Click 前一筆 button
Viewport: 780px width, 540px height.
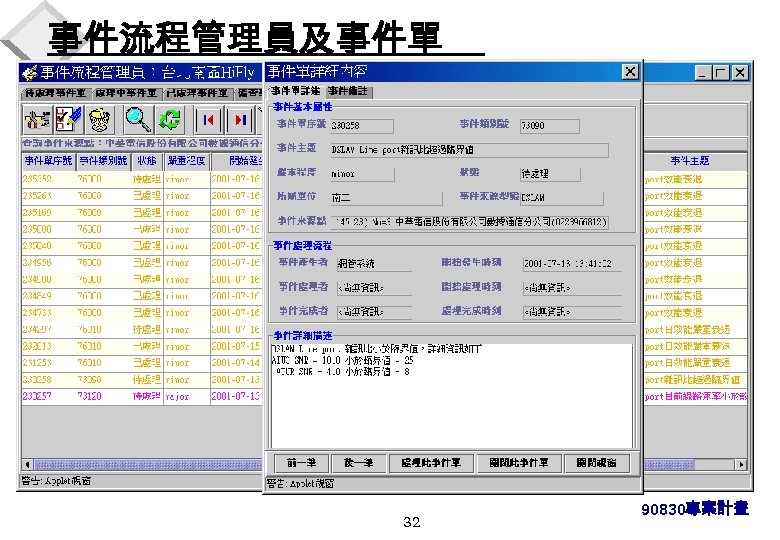tap(302, 463)
